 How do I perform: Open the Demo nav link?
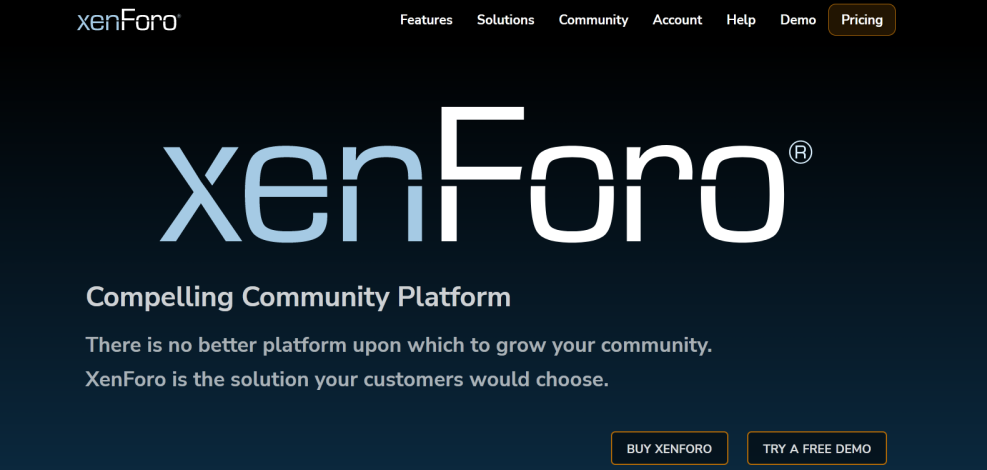coord(798,20)
